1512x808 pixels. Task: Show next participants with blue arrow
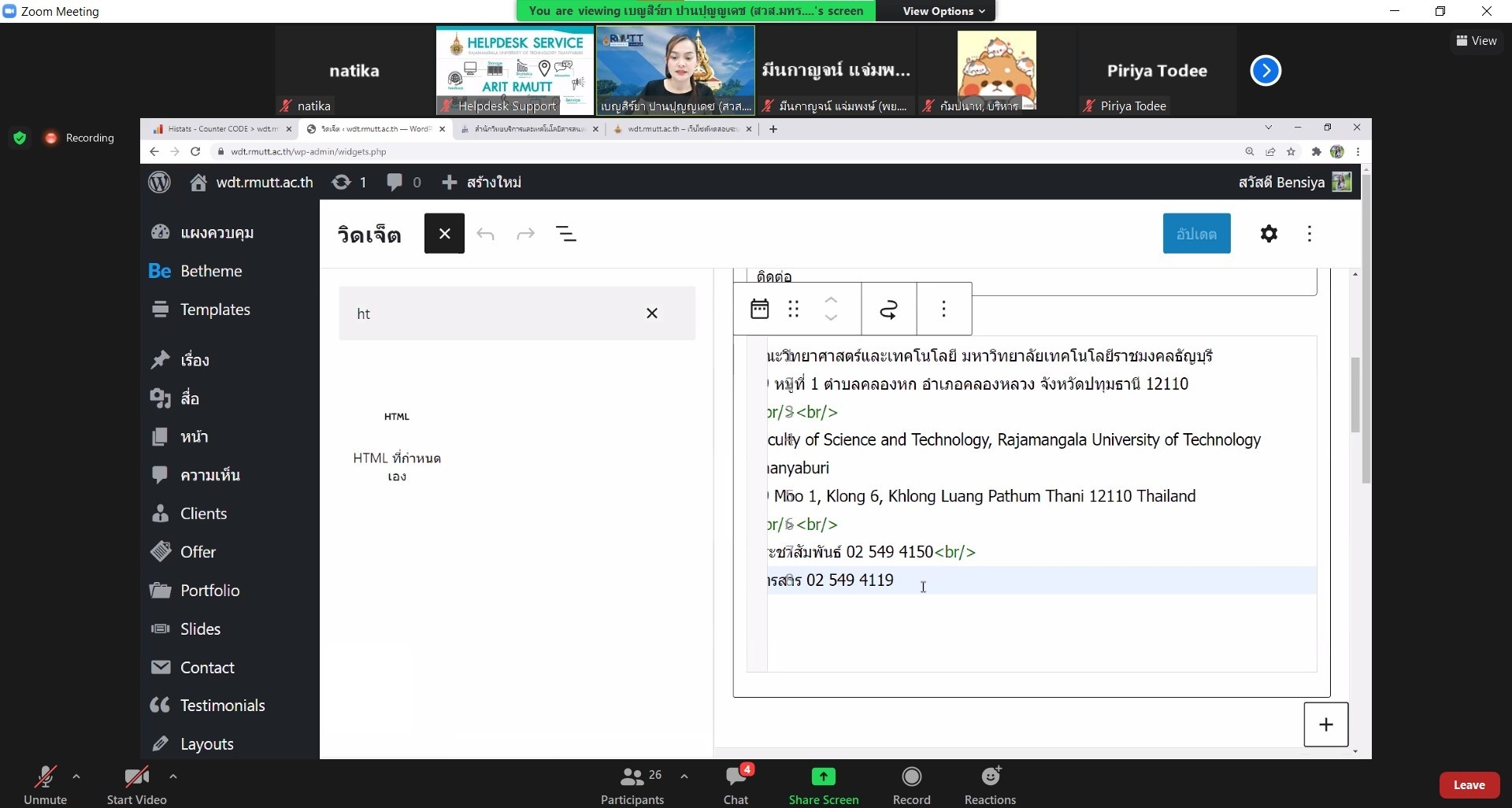click(x=1266, y=71)
